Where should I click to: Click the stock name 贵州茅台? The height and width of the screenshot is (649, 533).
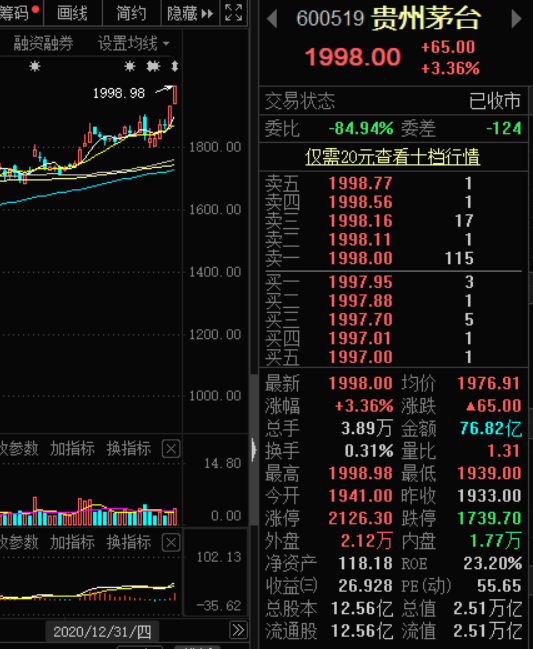click(426, 19)
